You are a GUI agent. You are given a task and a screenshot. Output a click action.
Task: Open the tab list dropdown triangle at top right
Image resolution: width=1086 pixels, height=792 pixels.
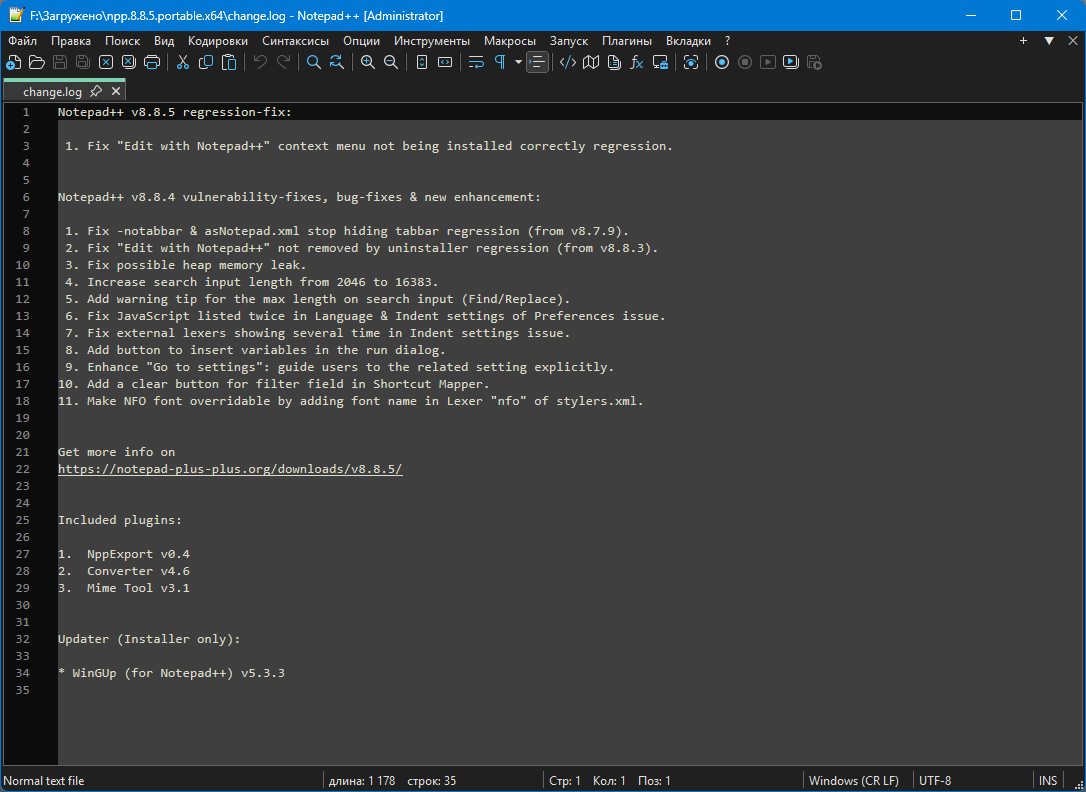point(1049,41)
